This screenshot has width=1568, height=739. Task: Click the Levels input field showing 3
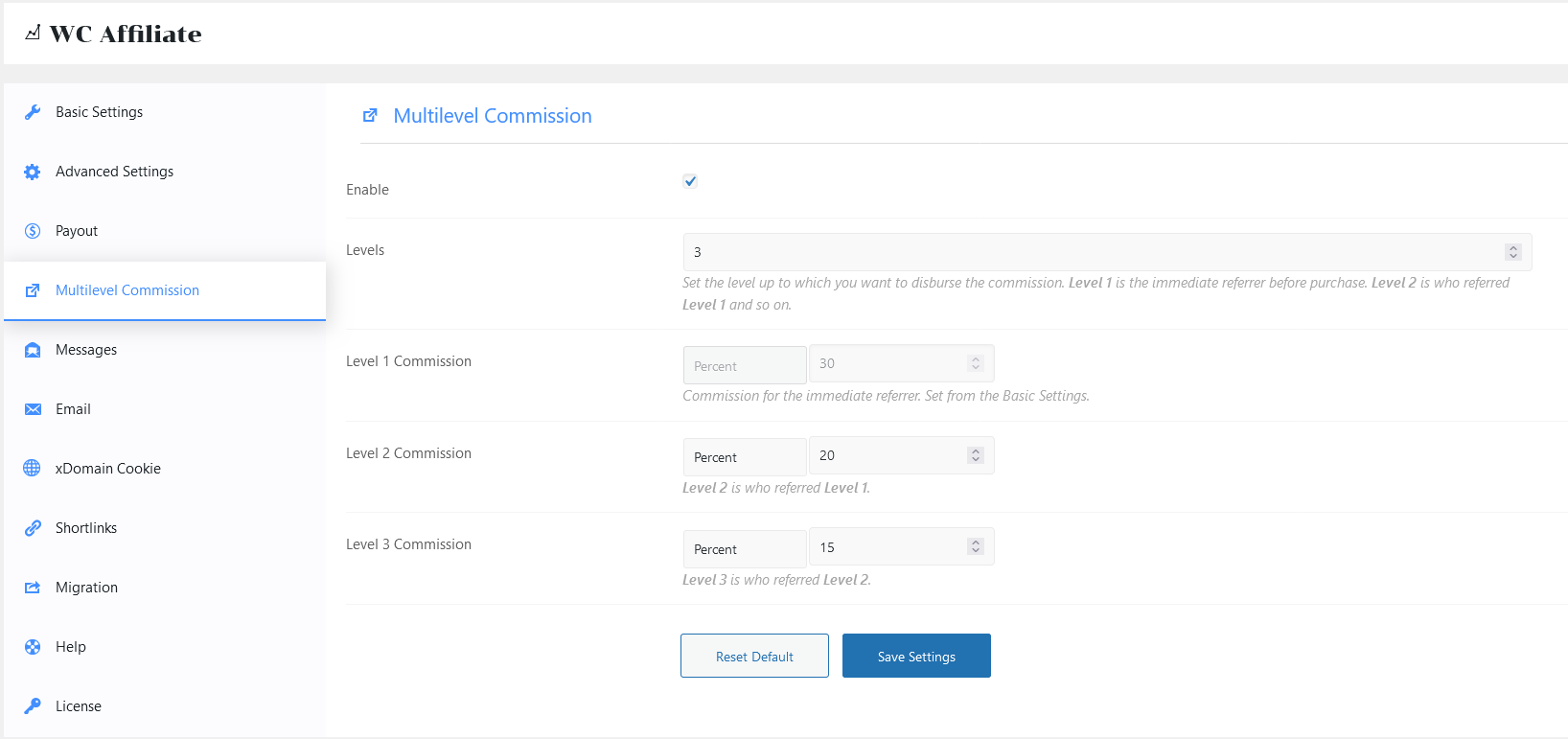[1107, 252]
